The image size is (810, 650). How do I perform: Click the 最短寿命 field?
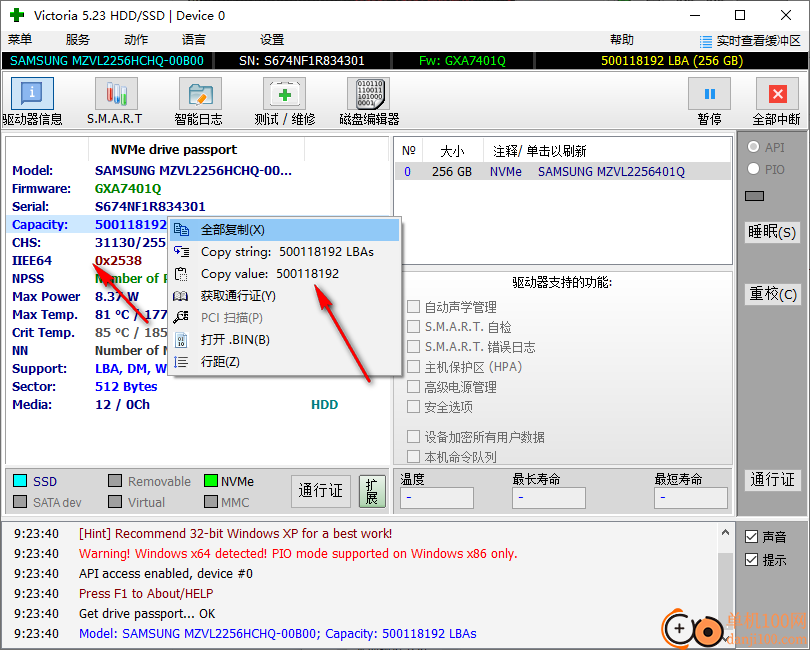point(691,498)
